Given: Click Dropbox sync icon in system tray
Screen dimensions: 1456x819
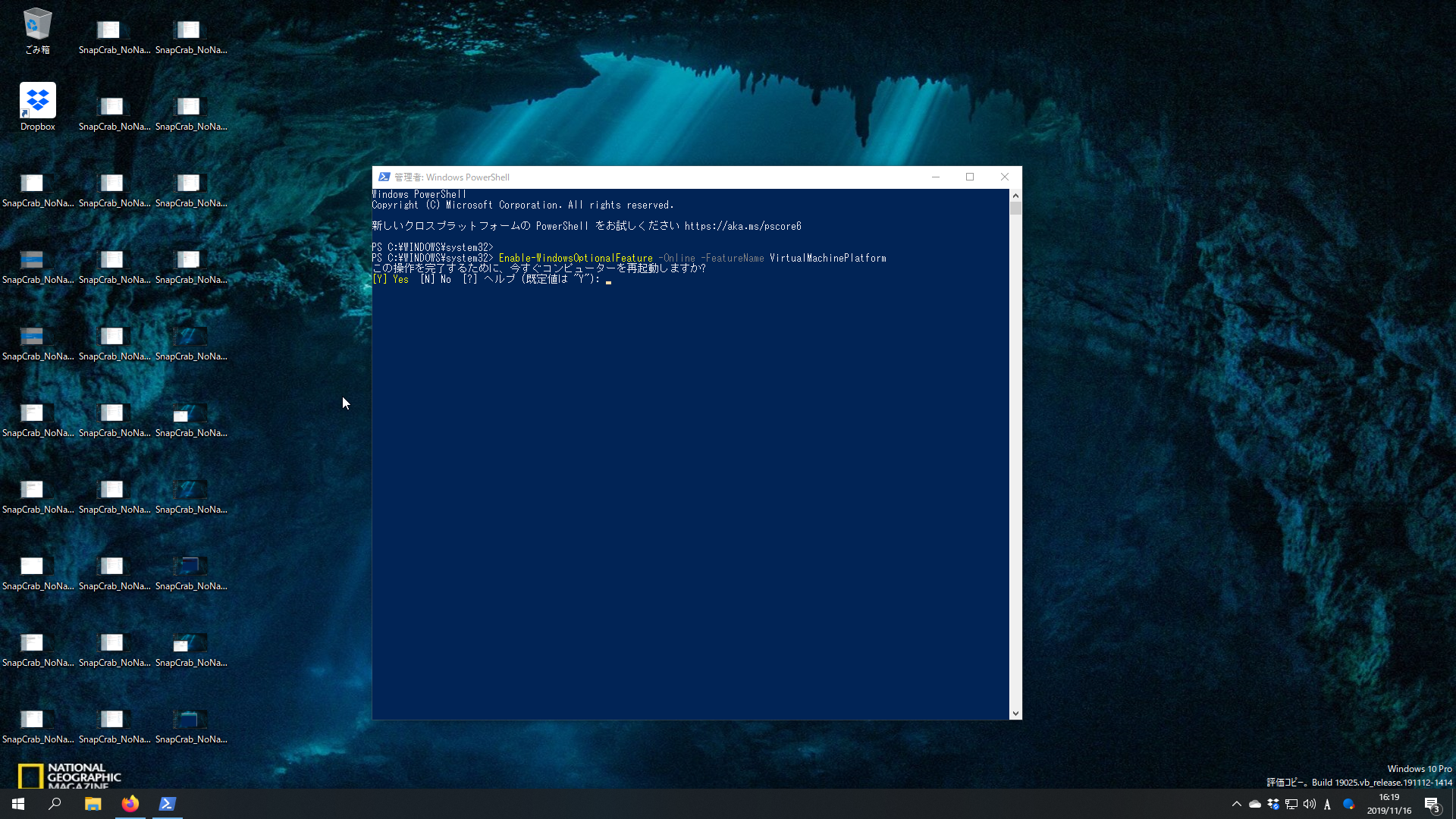Looking at the screenshot, I should coord(1273,805).
